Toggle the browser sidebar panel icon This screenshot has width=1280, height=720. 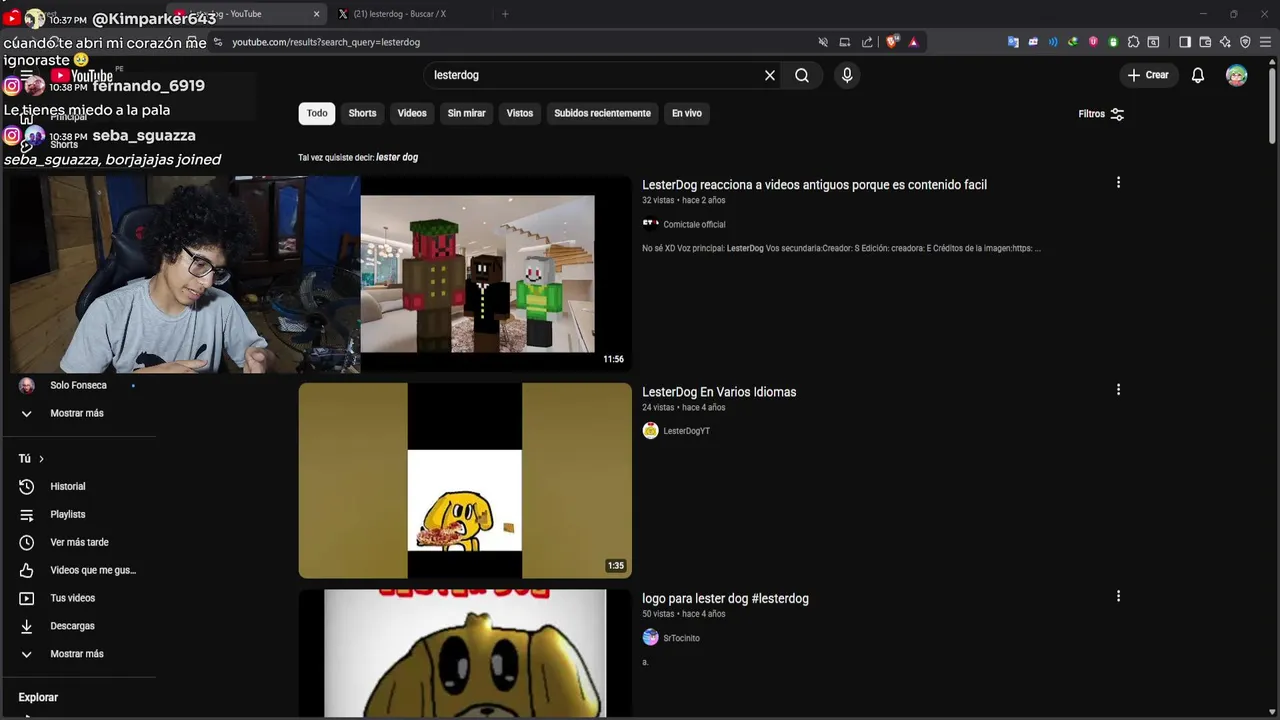1185,42
